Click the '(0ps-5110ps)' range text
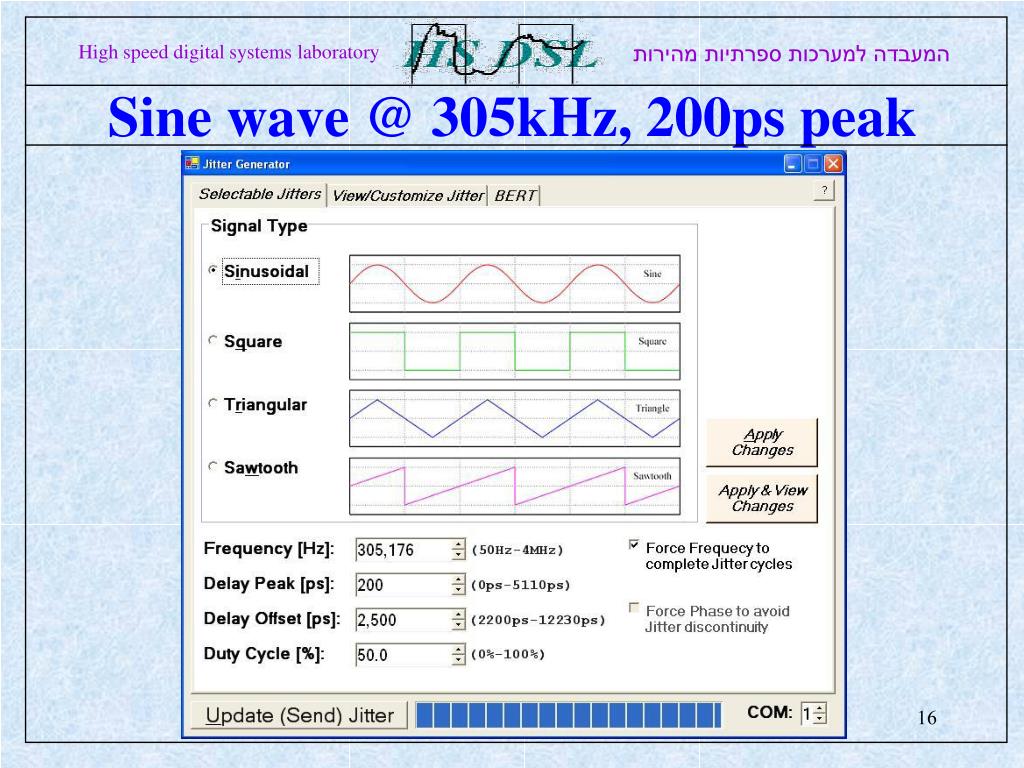 coord(520,585)
